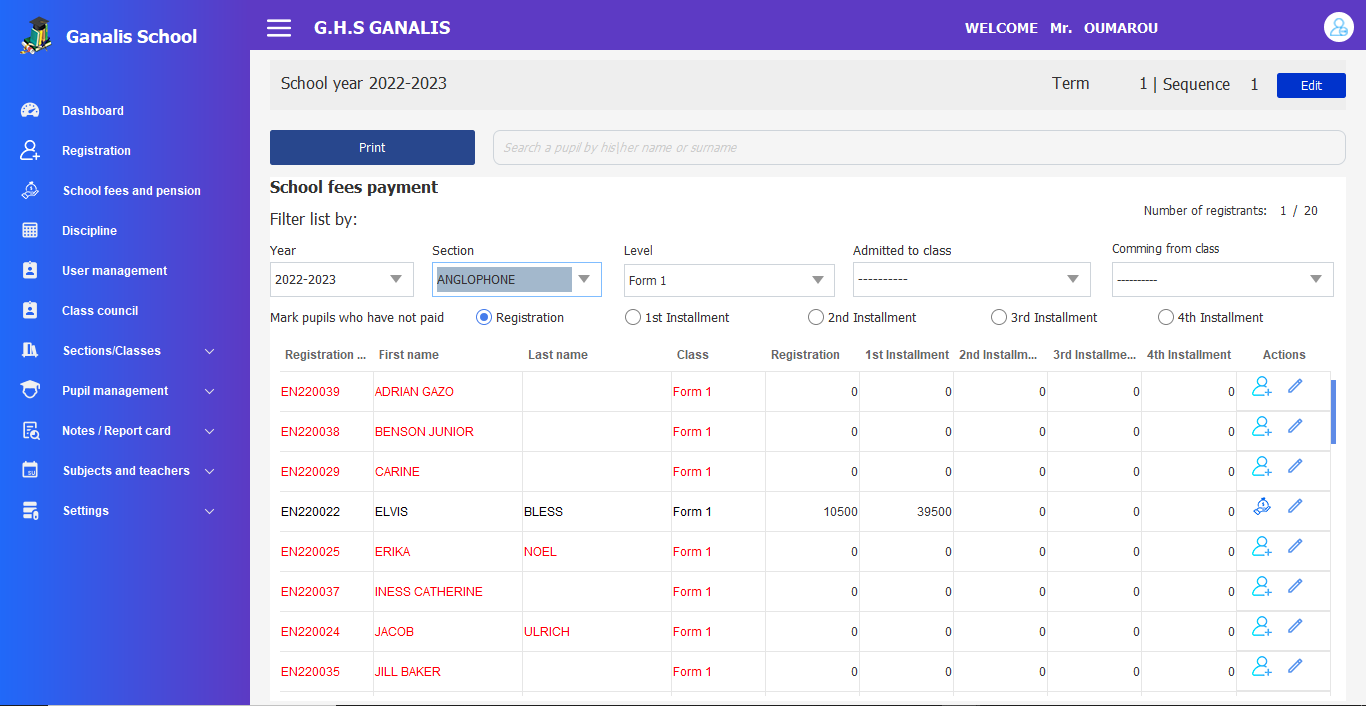Expand the Pupil management sidebar menu
1366x706 pixels.
(115, 391)
